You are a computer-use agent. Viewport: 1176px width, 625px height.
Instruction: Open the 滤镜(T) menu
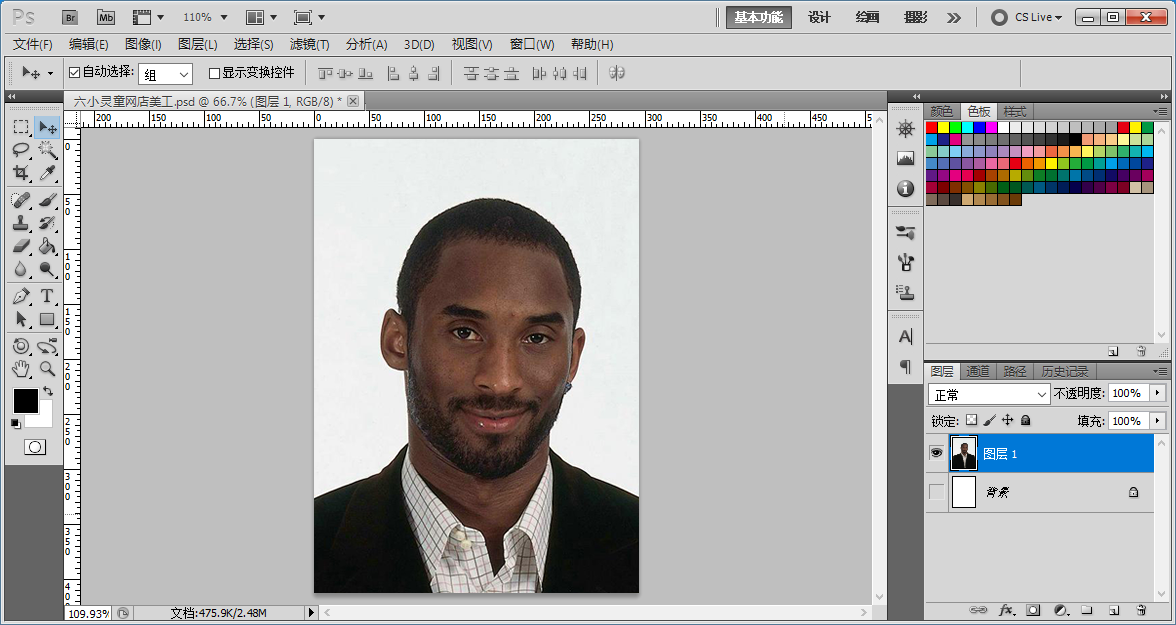[x=309, y=44]
